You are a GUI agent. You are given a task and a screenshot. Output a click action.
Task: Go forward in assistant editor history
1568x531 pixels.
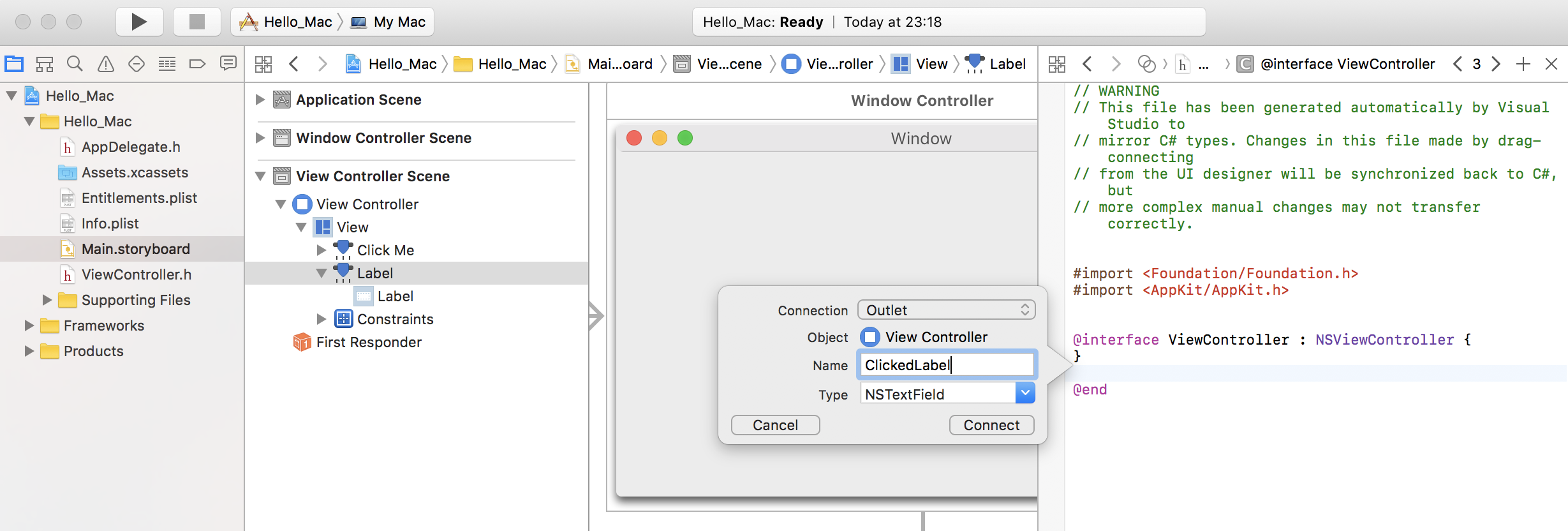pos(1116,64)
